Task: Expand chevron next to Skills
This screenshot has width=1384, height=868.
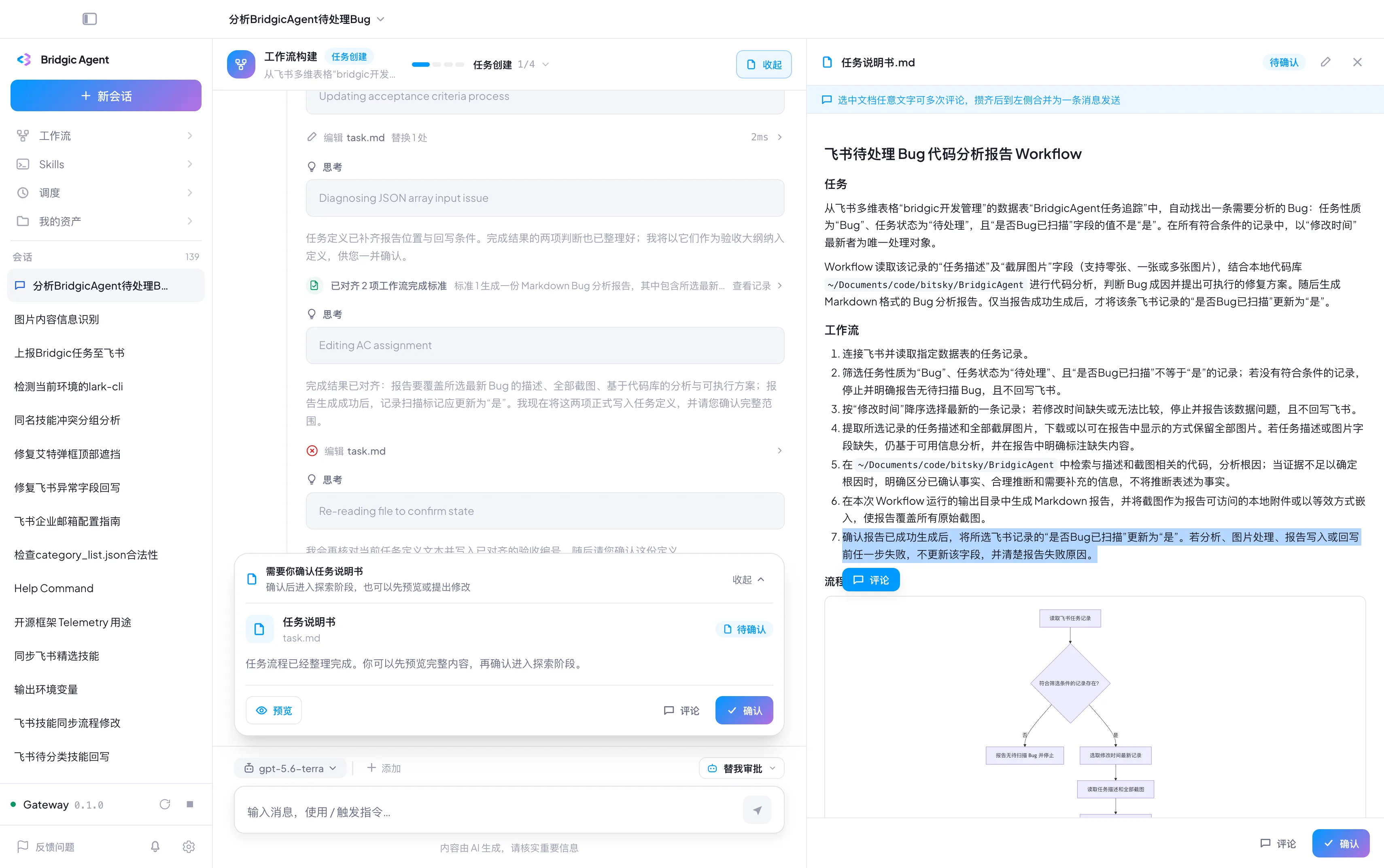Action: click(x=189, y=164)
